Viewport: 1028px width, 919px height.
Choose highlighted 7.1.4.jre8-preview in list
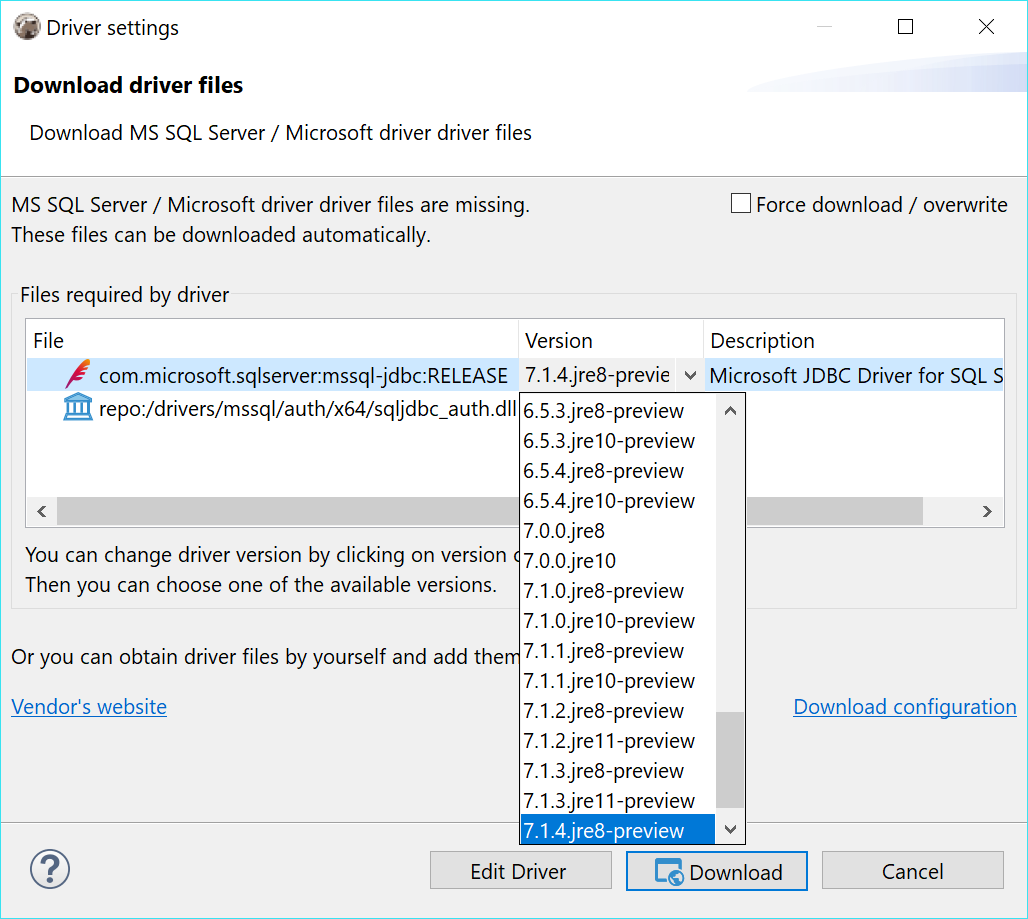[x=618, y=830]
